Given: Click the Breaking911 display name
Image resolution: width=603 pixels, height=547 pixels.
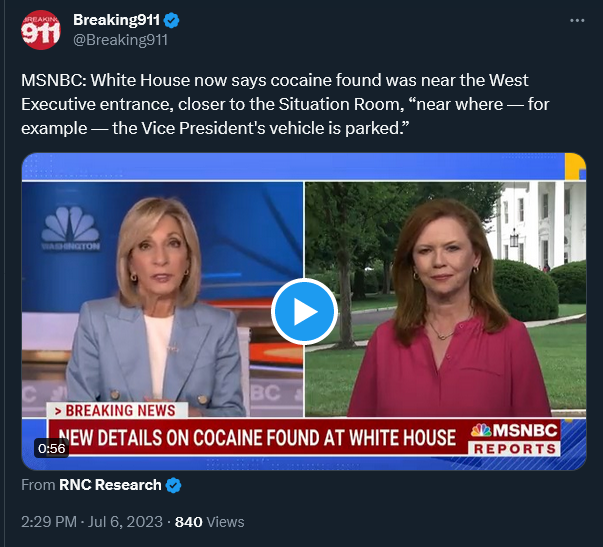Looking at the screenshot, I should [x=116, y=20].
